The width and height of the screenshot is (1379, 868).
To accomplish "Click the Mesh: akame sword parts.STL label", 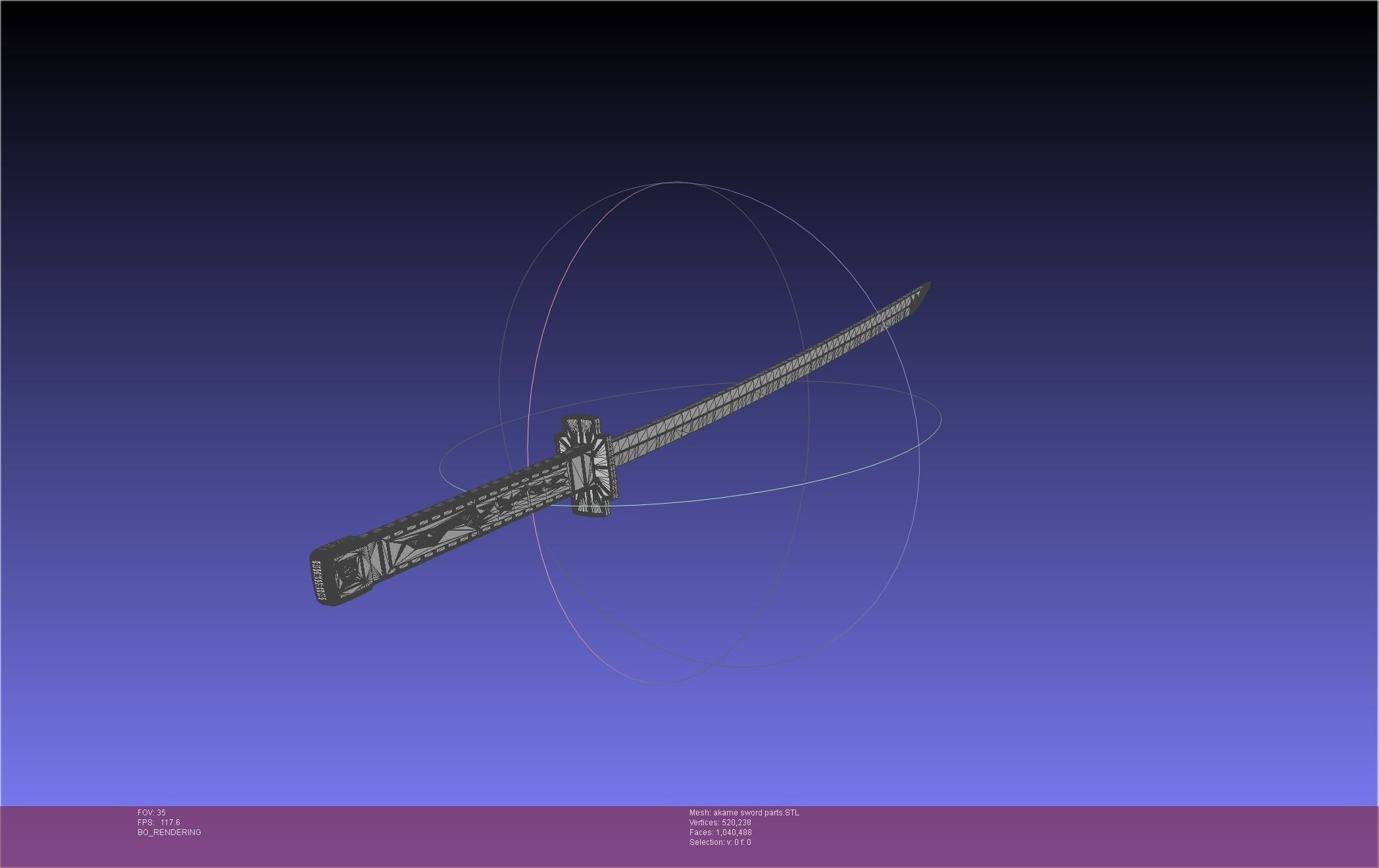I will (744, 813).
